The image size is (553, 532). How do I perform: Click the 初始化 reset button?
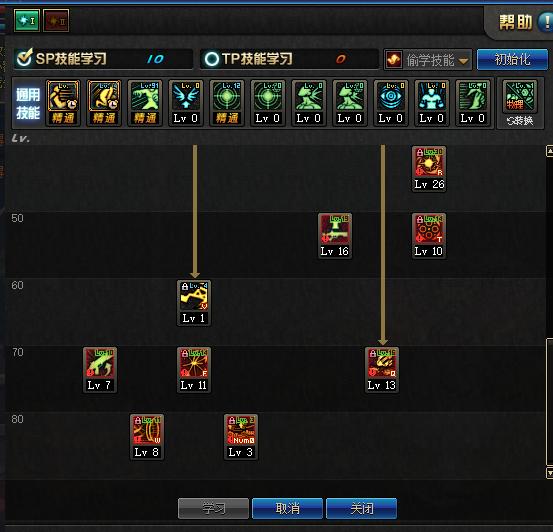tap(512, 60)
